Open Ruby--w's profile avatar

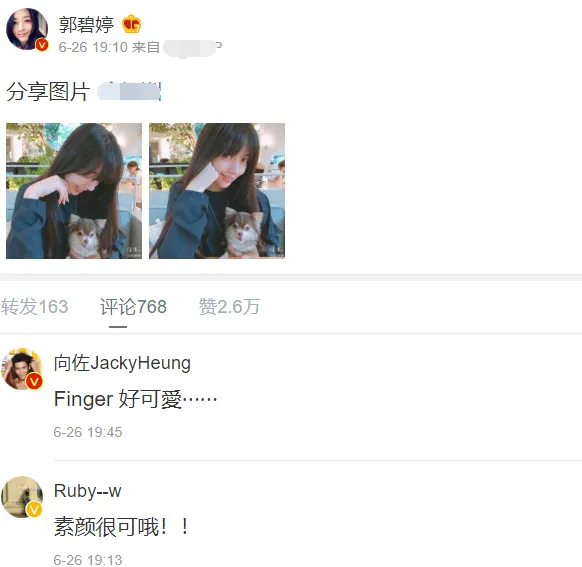click(22, 497)
